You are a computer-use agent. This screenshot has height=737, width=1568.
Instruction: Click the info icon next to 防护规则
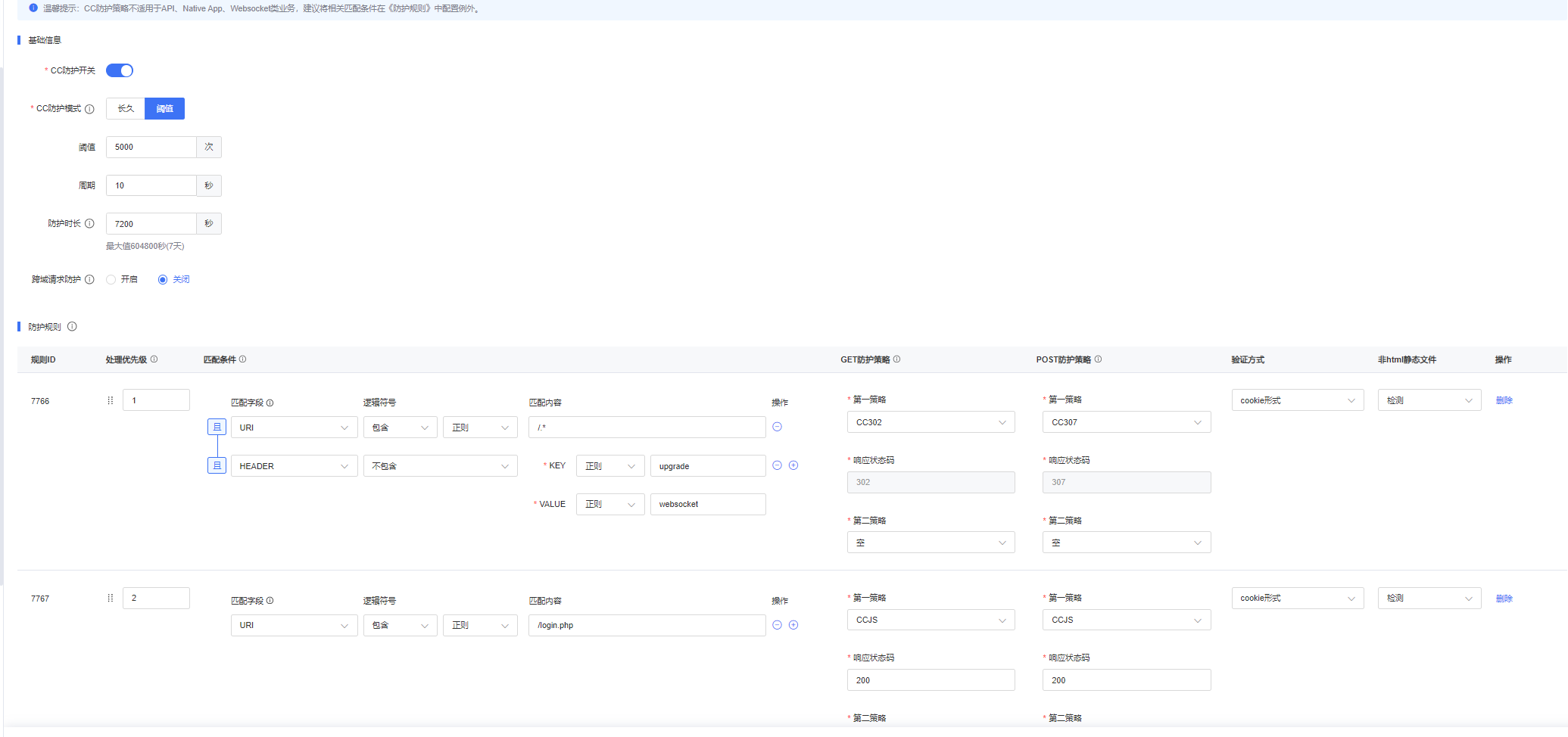(x=72, y=327)
